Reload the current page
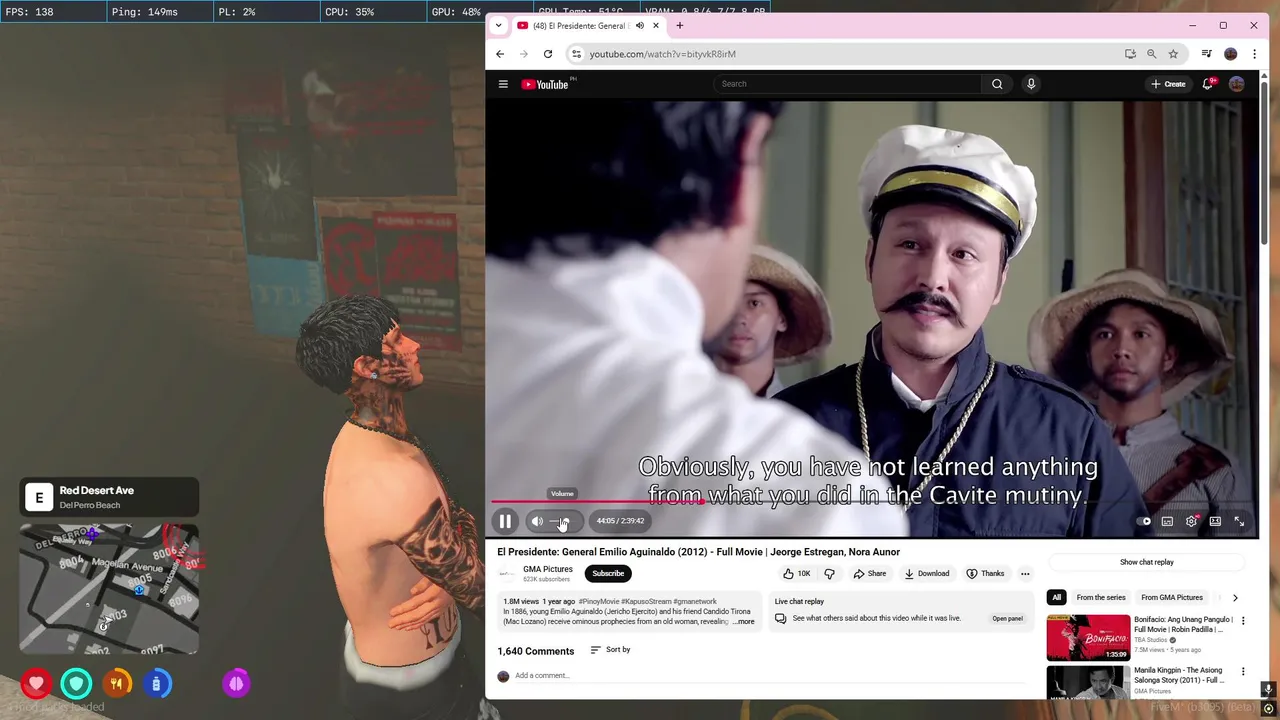Viewport: 1280px width, 720px height. tap(548, 54)
